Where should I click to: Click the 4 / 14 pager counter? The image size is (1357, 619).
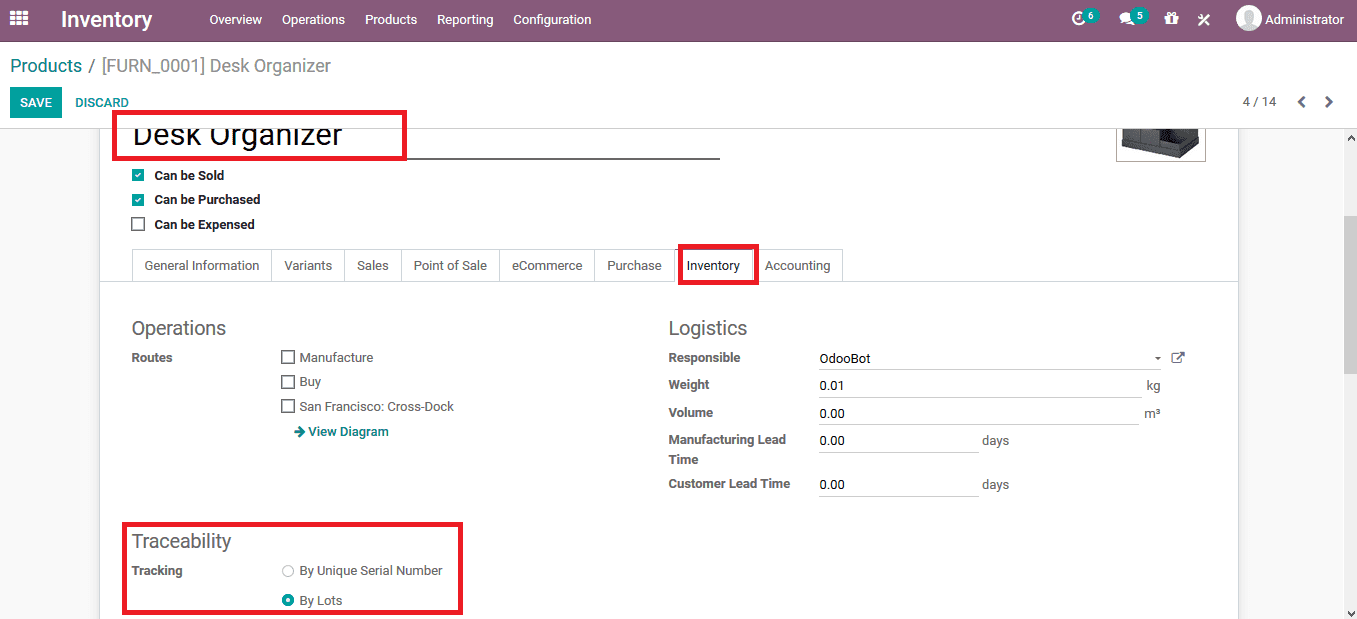coord(1260,102)
